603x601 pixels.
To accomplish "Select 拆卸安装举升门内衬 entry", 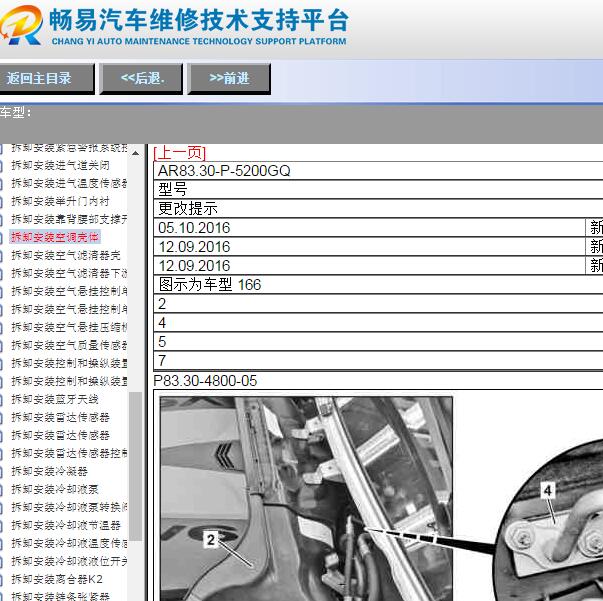I will pos(60,201).
